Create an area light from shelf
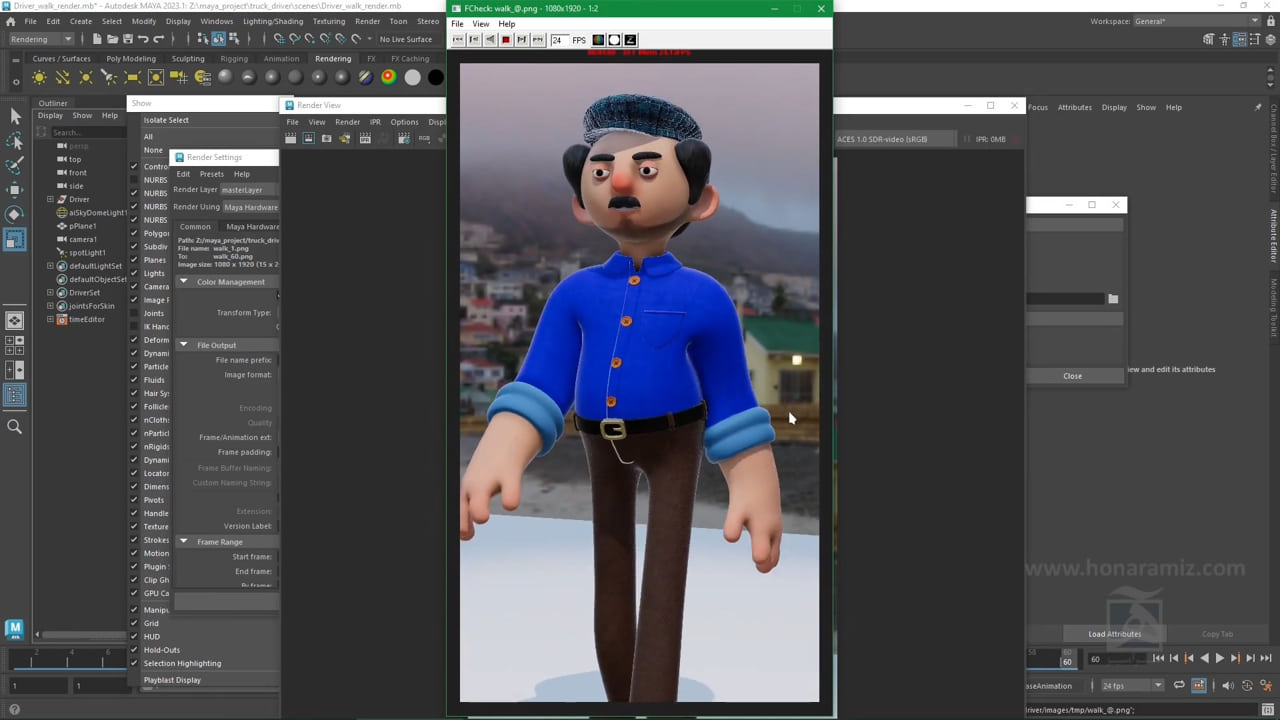This screenshot has width=1280, height=720. tap(132, 77)
